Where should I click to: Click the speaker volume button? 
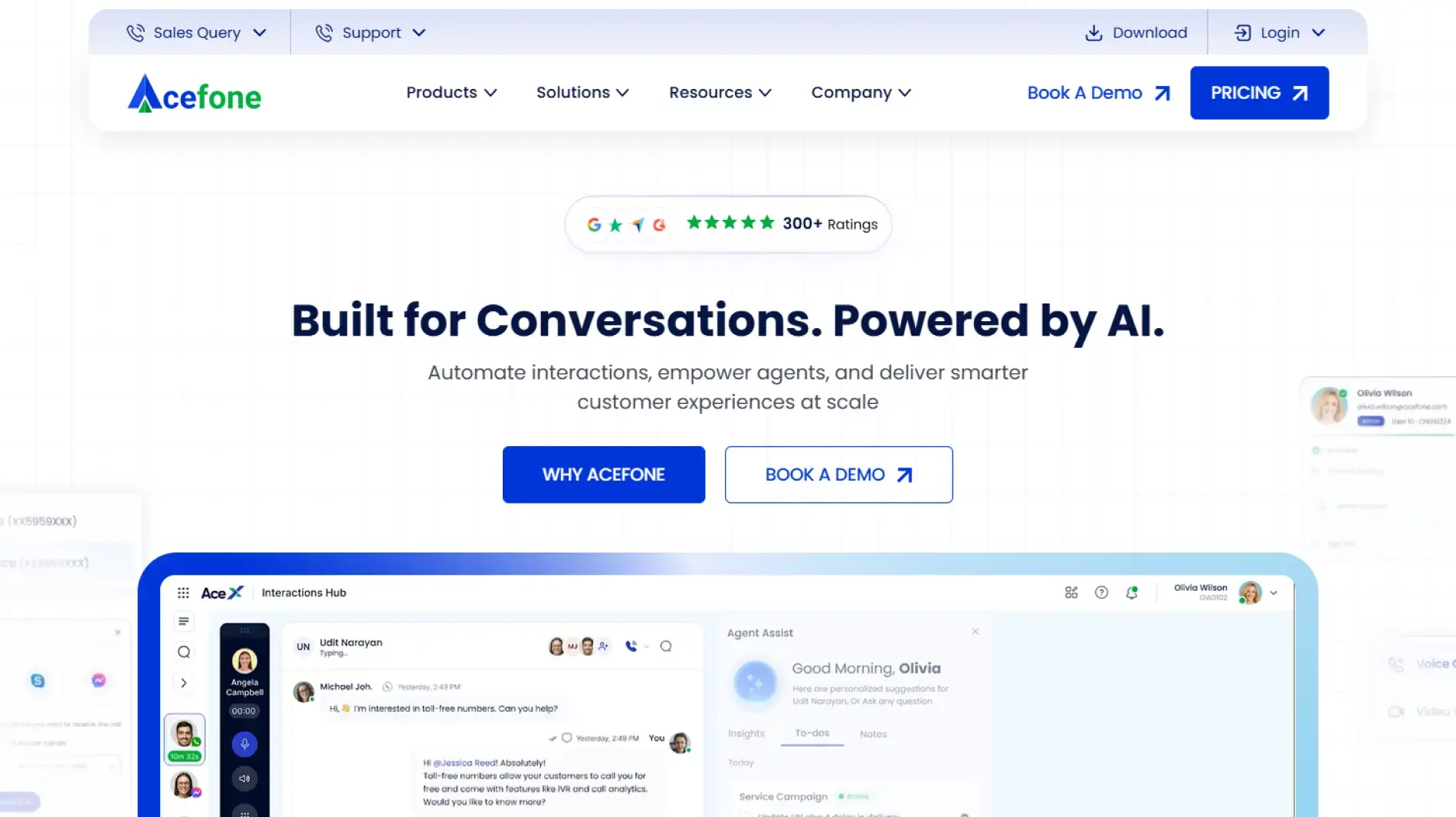[x=244, y=779]
